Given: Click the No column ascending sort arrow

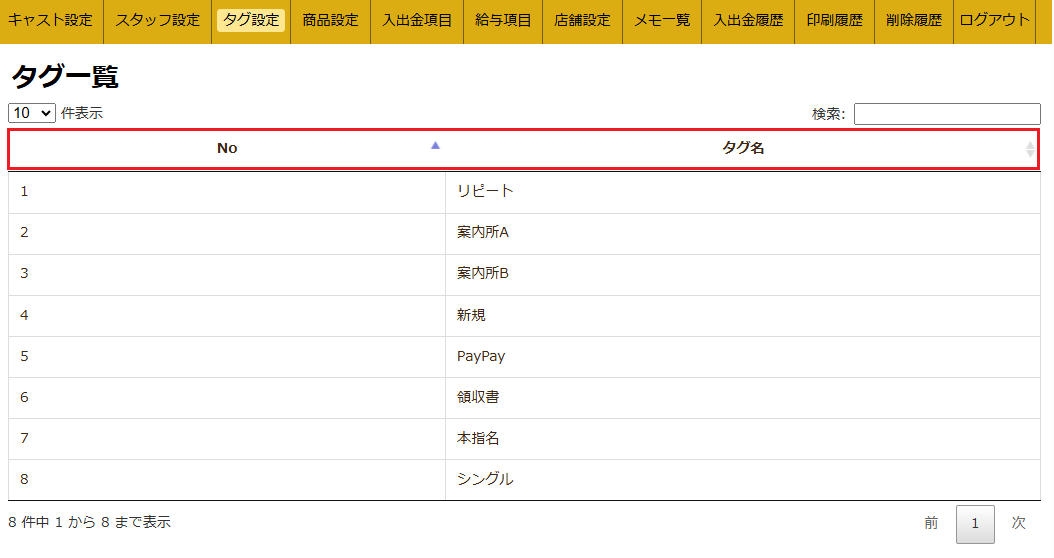Looking at the screenshot, I should pos(434,146).
